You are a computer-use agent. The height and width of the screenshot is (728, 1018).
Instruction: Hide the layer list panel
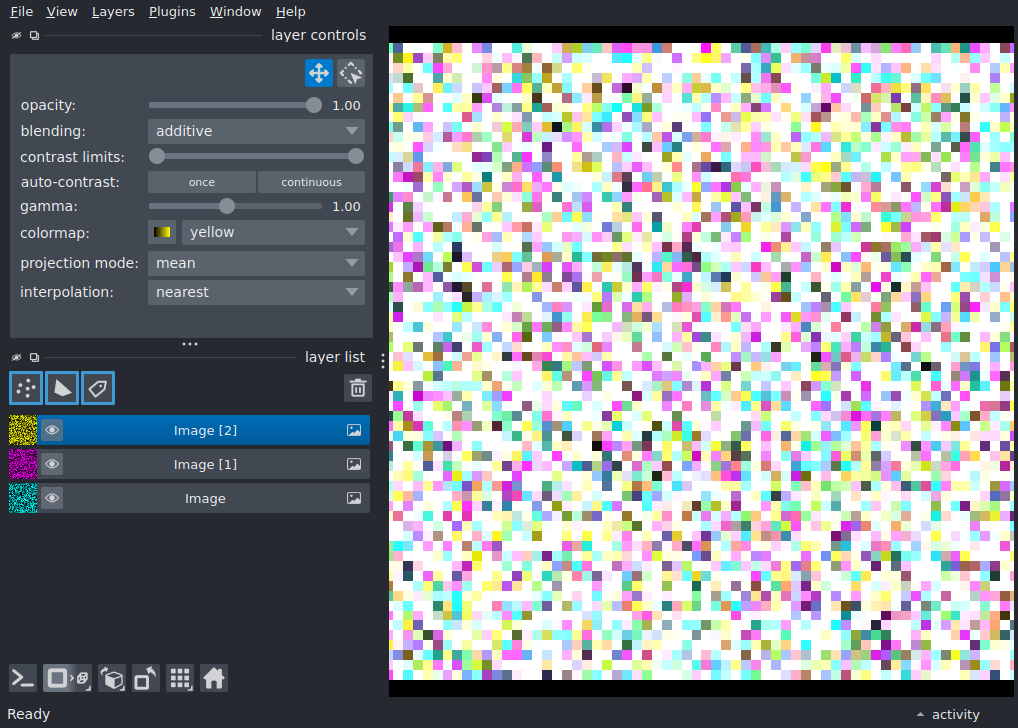(16, 357)
